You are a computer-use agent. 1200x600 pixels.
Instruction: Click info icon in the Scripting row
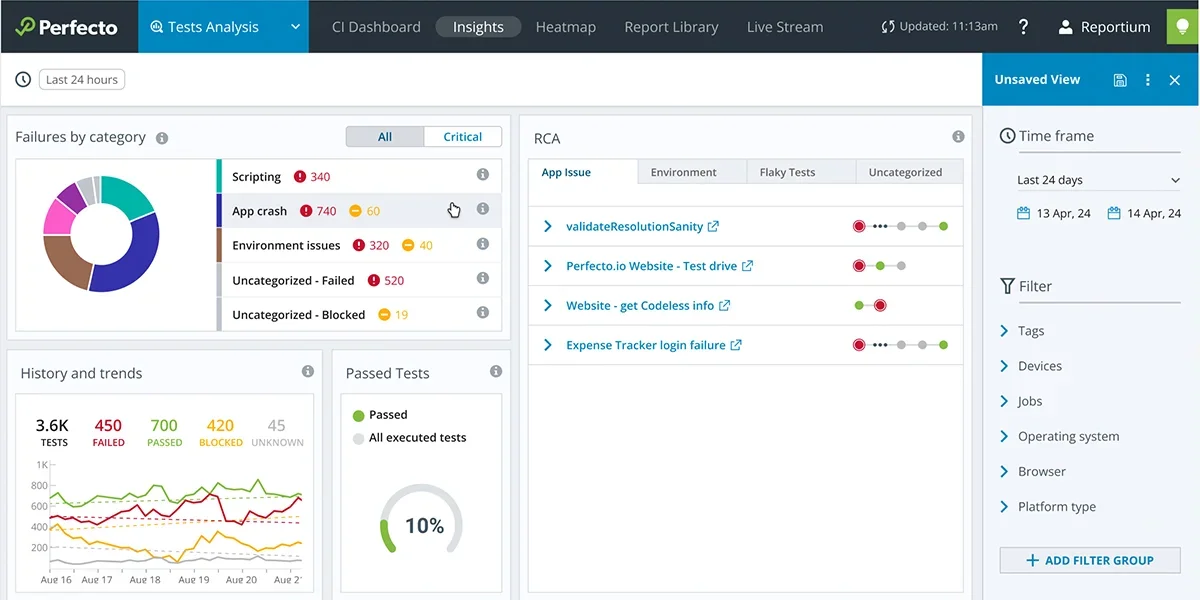(483, 175)
